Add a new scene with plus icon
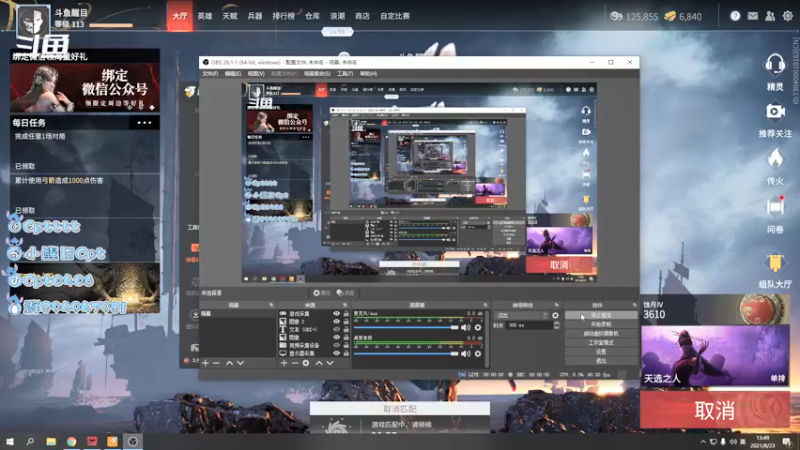Image resolution: width=800 pixels, height=450 pixels. click(205, 363)
